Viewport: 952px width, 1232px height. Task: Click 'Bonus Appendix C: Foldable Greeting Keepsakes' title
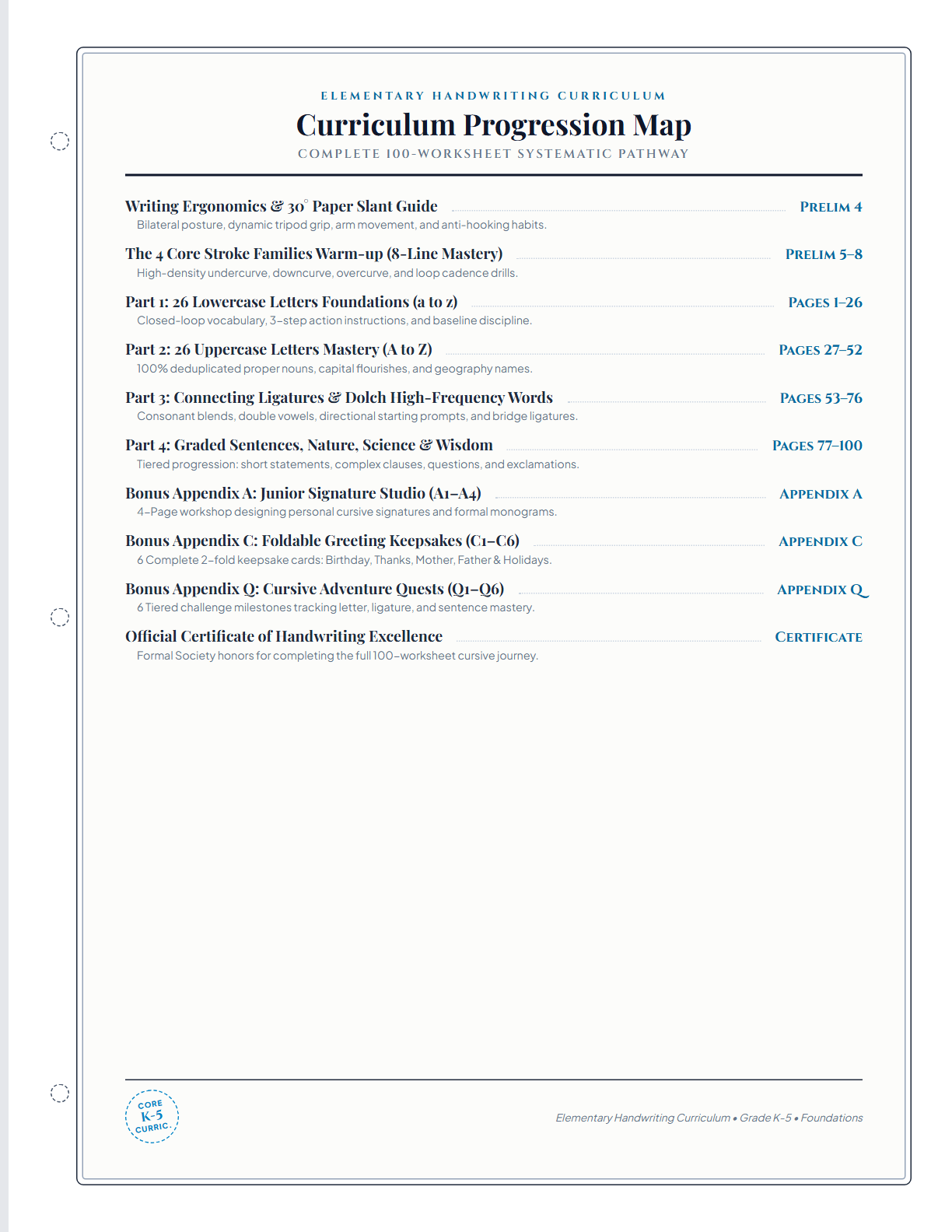(323, 541)
